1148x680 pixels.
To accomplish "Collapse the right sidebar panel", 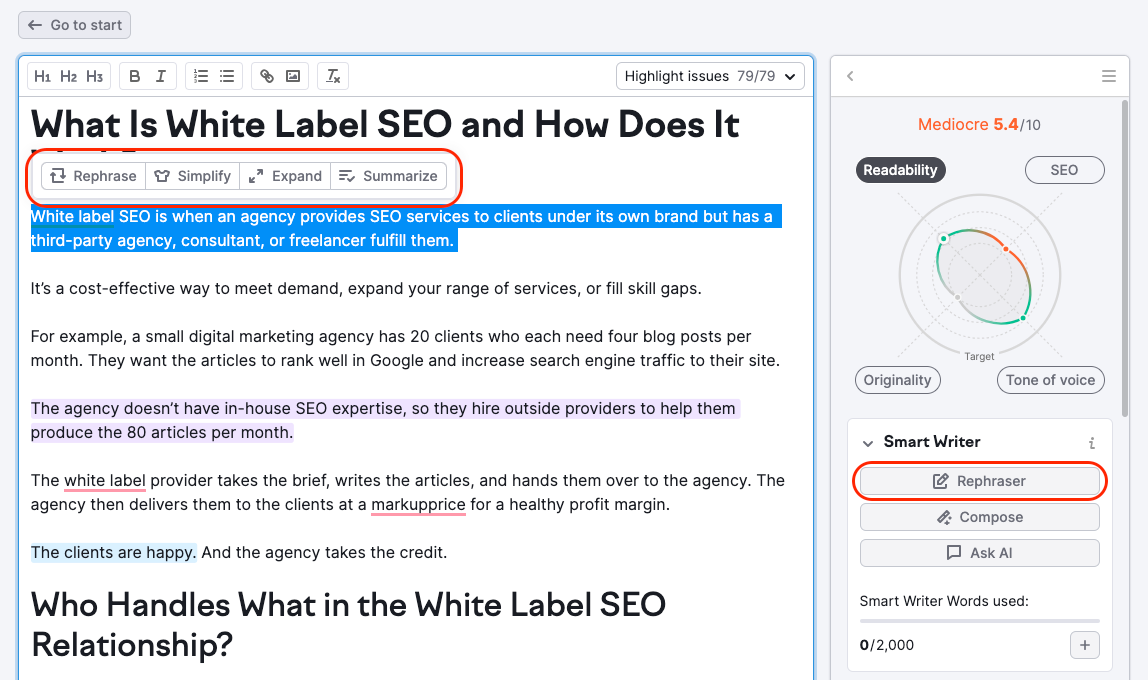I will (850, 75).
